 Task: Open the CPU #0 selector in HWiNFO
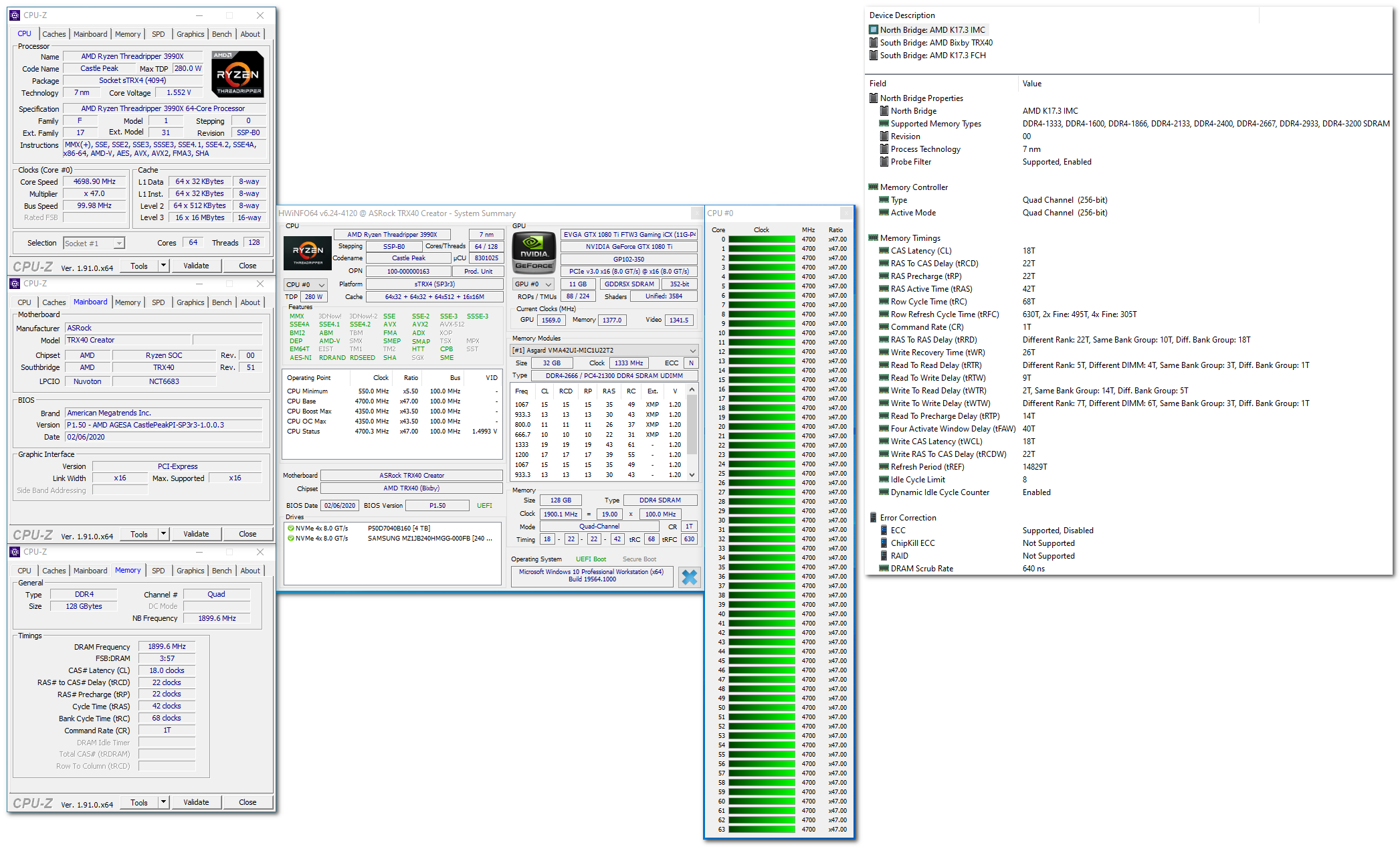pos(305,285)
